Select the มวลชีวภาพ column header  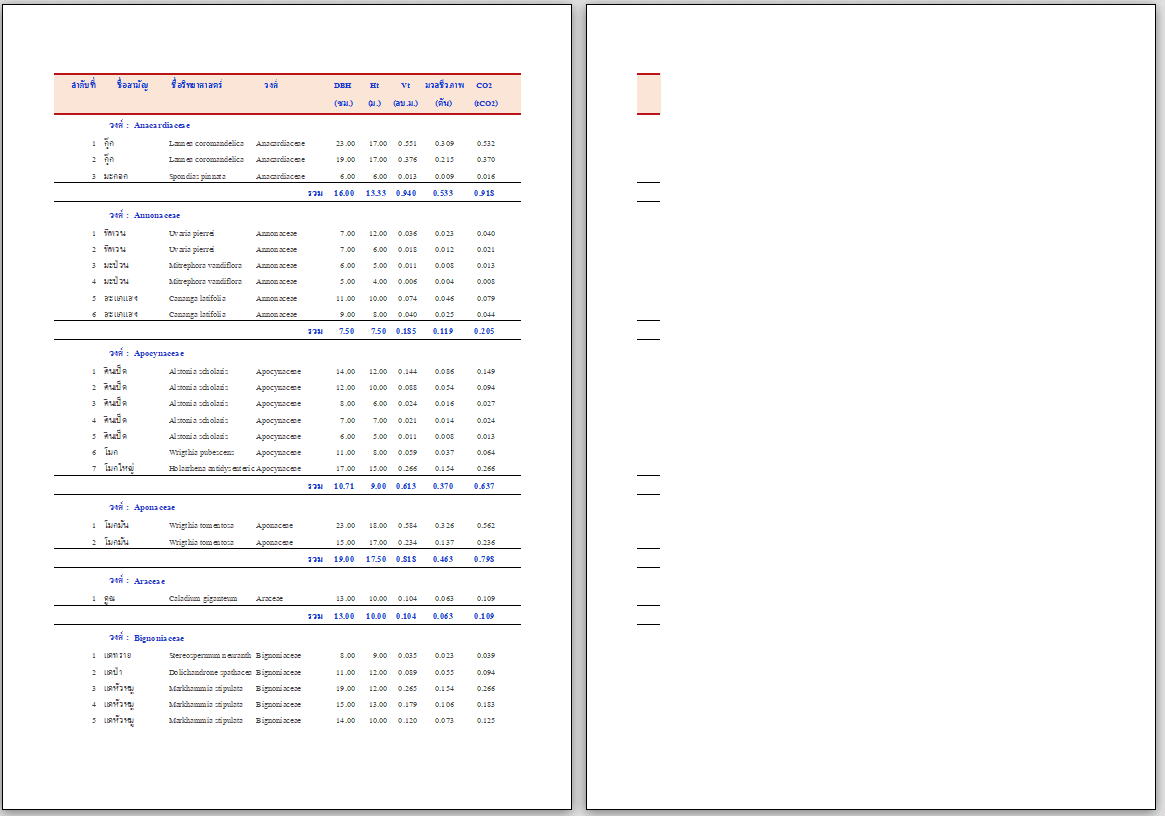pyautogui.click(x=444, y=85)
